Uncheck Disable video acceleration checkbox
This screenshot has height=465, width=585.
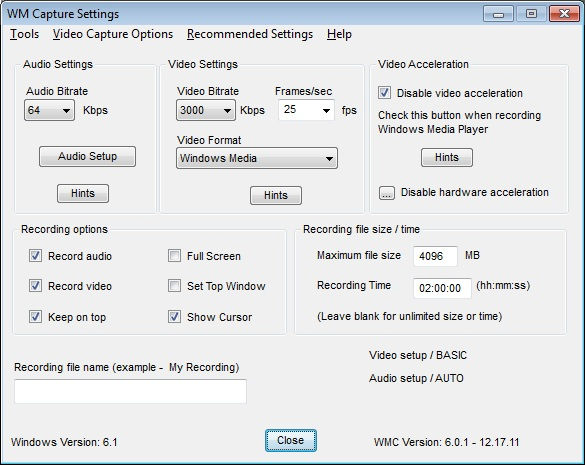click(384, 93)
